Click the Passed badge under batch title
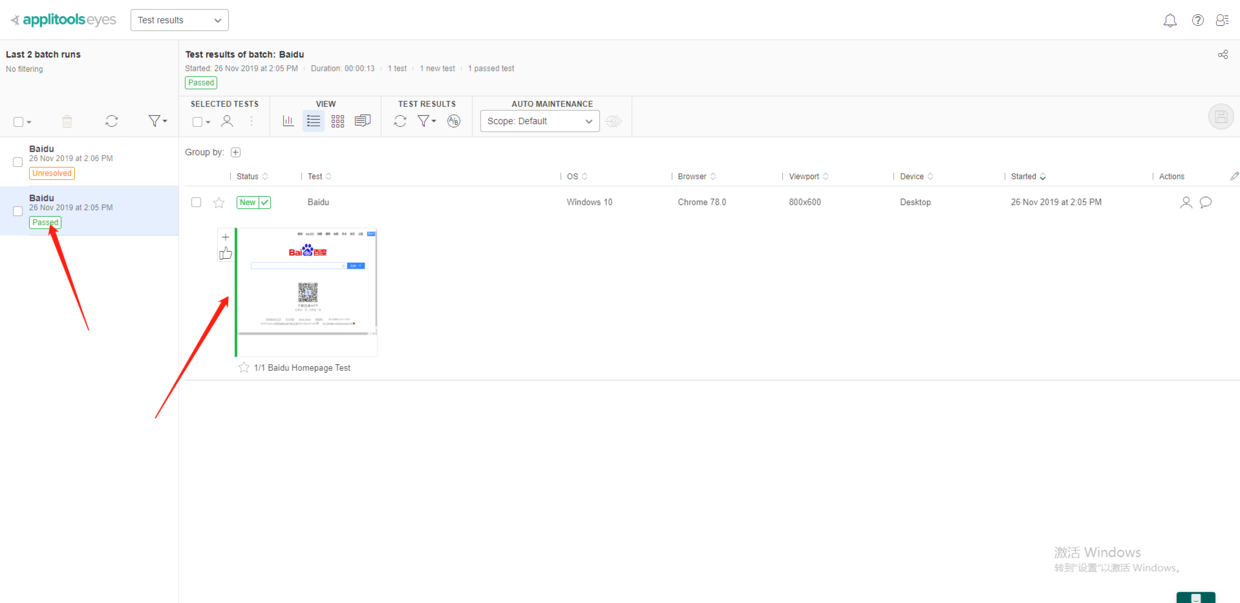 [201, 83]
